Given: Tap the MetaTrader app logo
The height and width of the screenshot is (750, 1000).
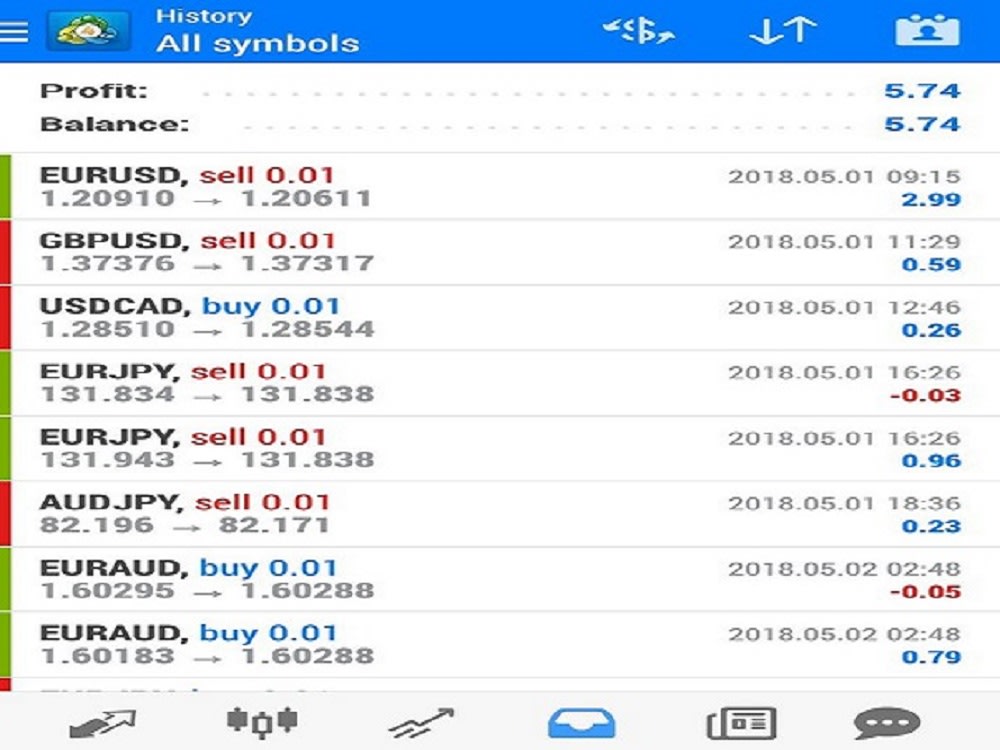Looking at the screenshot, I should pos(89,31).
